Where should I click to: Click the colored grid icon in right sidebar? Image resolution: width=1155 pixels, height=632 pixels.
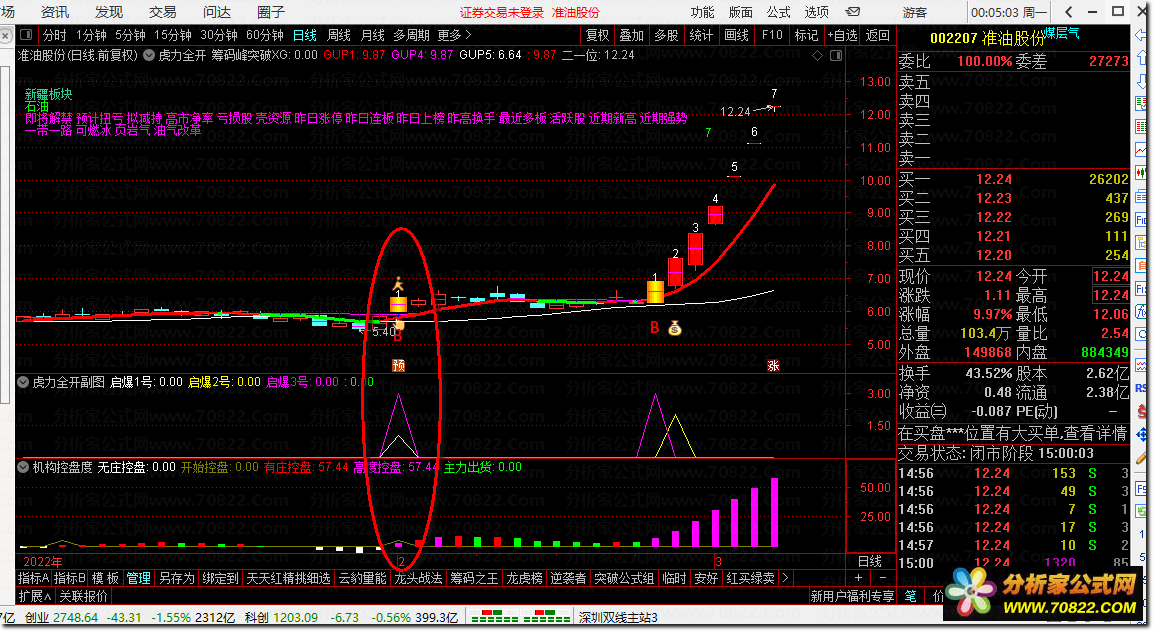[x=1142, y=127]
